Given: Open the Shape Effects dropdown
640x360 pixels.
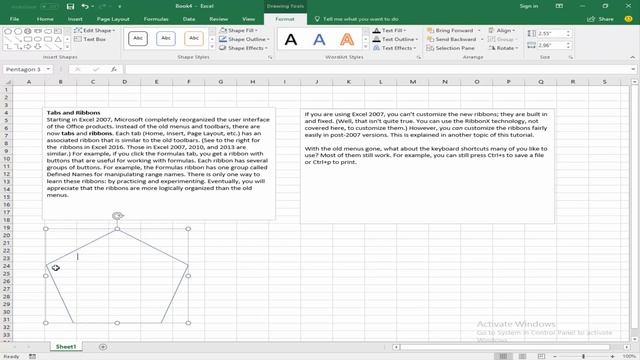Looking at the screenshot, I should (x=243, y=48).
